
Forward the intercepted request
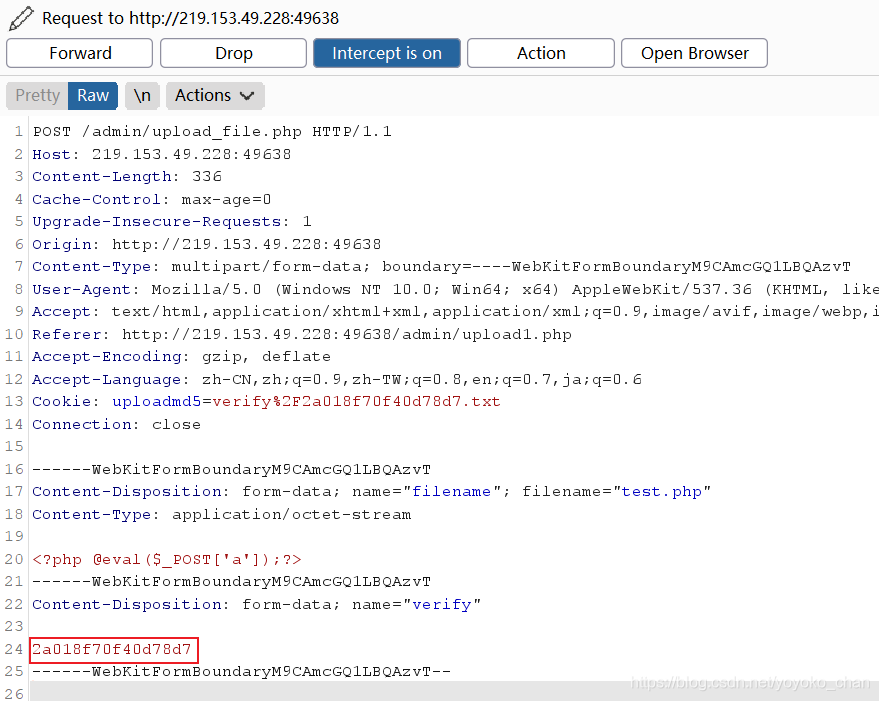(80, 53)
